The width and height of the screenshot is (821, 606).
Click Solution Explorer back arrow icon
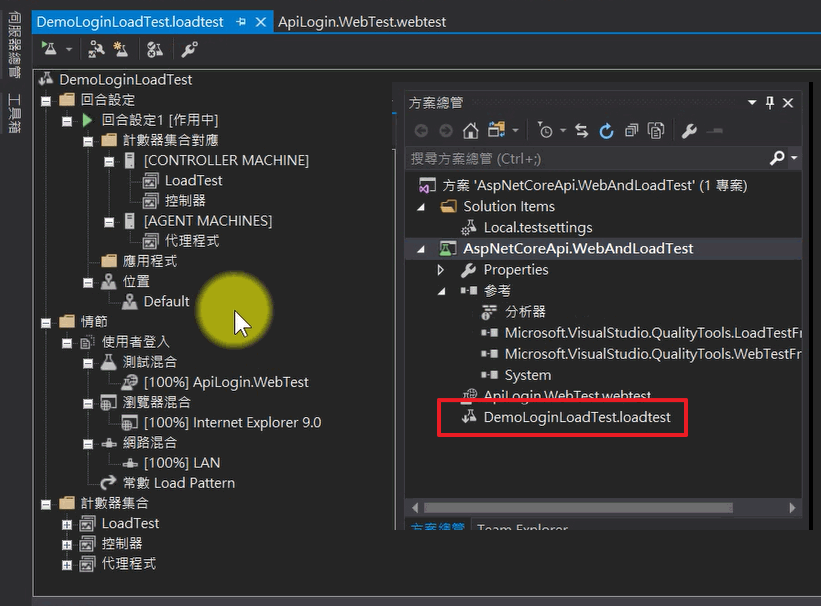(x=421, y=130)
